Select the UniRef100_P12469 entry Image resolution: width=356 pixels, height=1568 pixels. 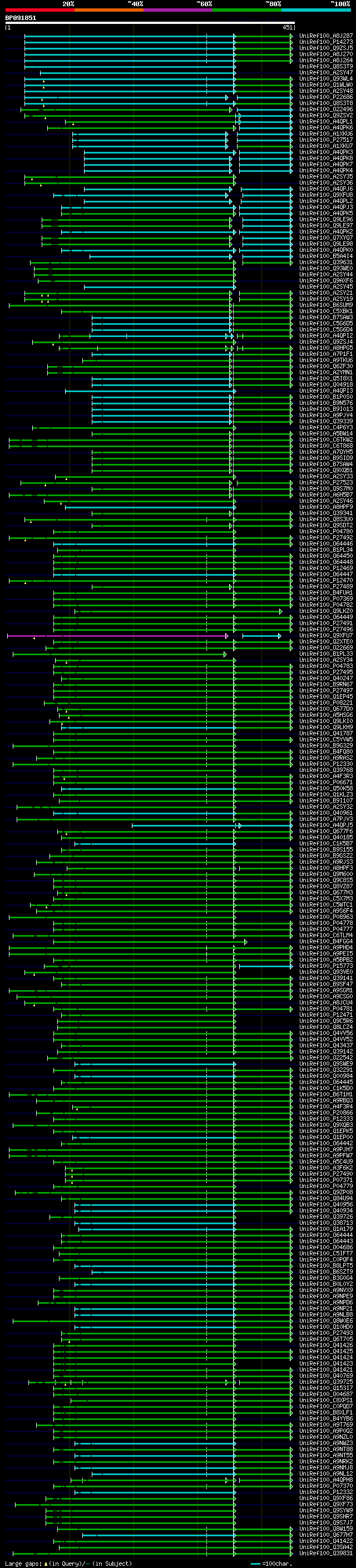point(326,568)
